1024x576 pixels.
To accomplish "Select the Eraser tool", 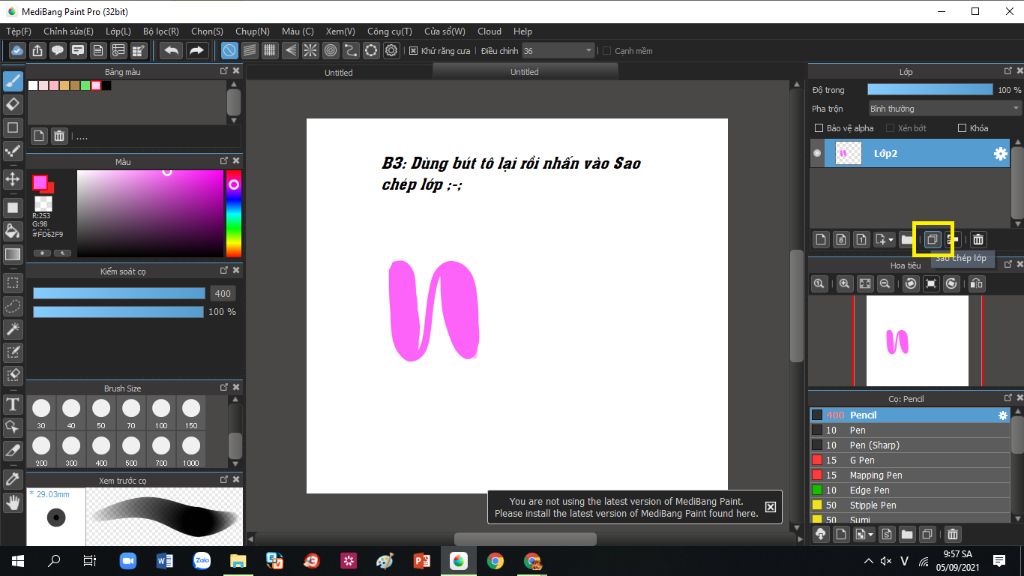I will coord(12,104).
